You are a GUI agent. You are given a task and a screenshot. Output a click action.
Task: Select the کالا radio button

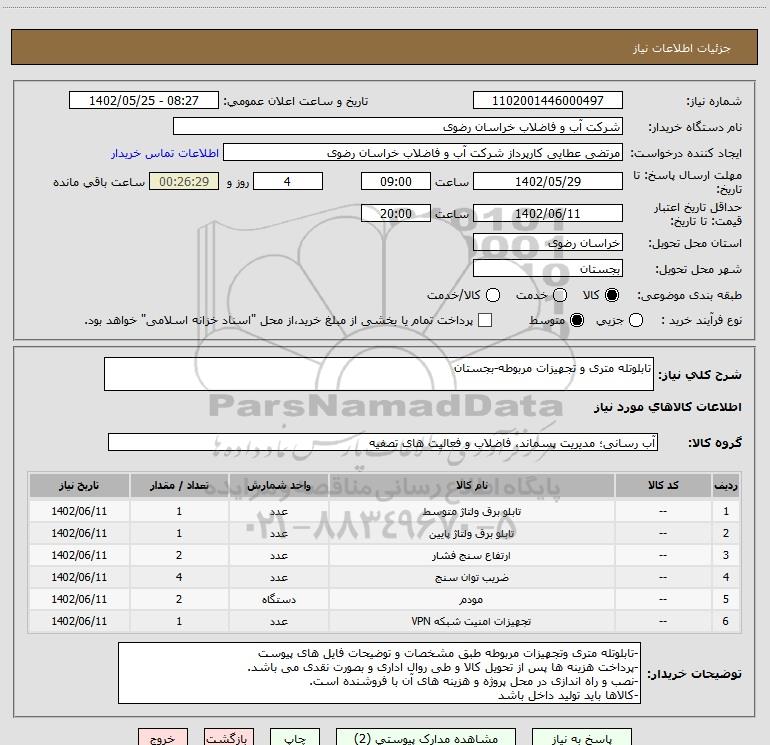612,295
